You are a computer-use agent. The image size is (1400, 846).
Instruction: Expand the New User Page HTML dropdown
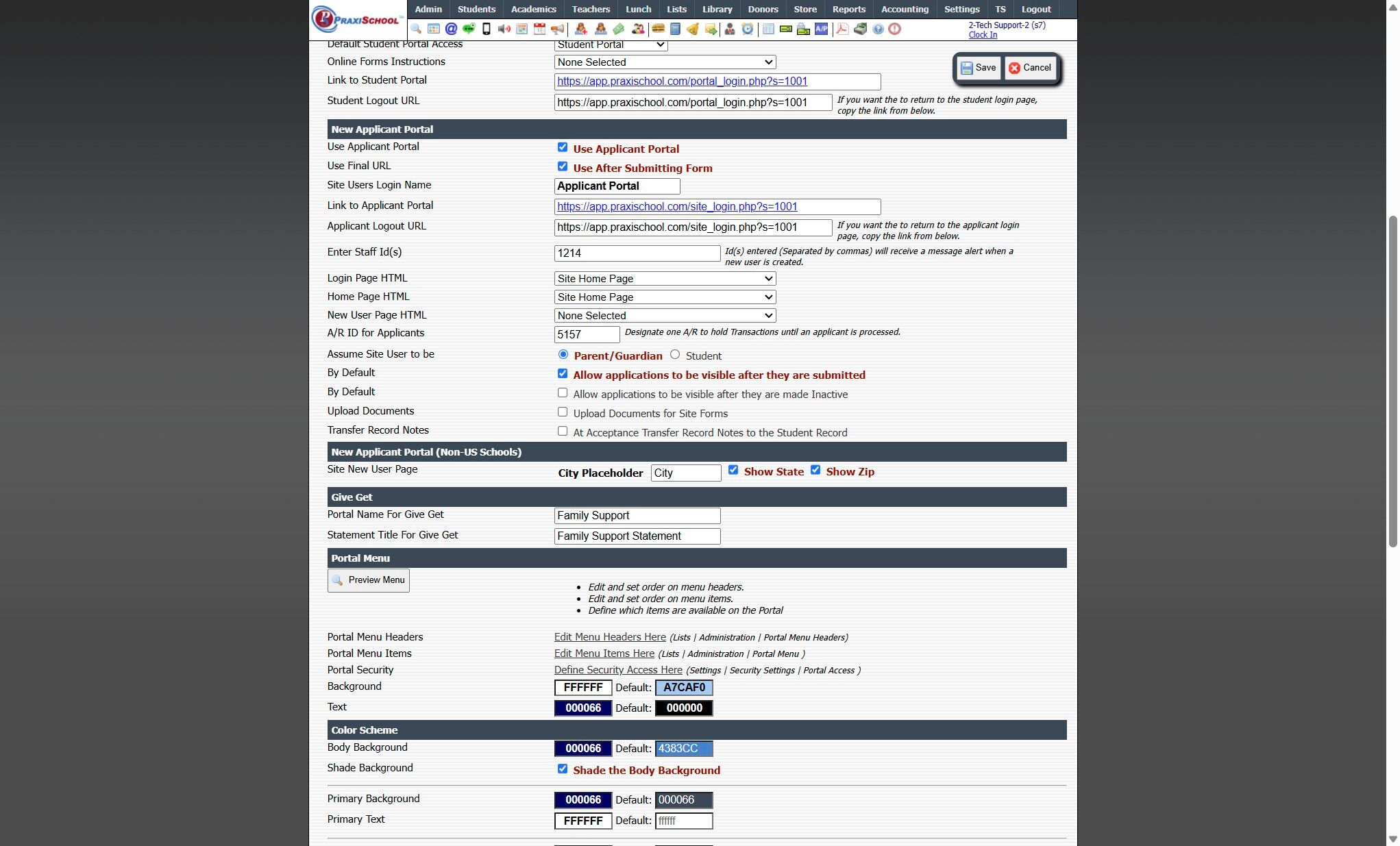pos(665,316)
